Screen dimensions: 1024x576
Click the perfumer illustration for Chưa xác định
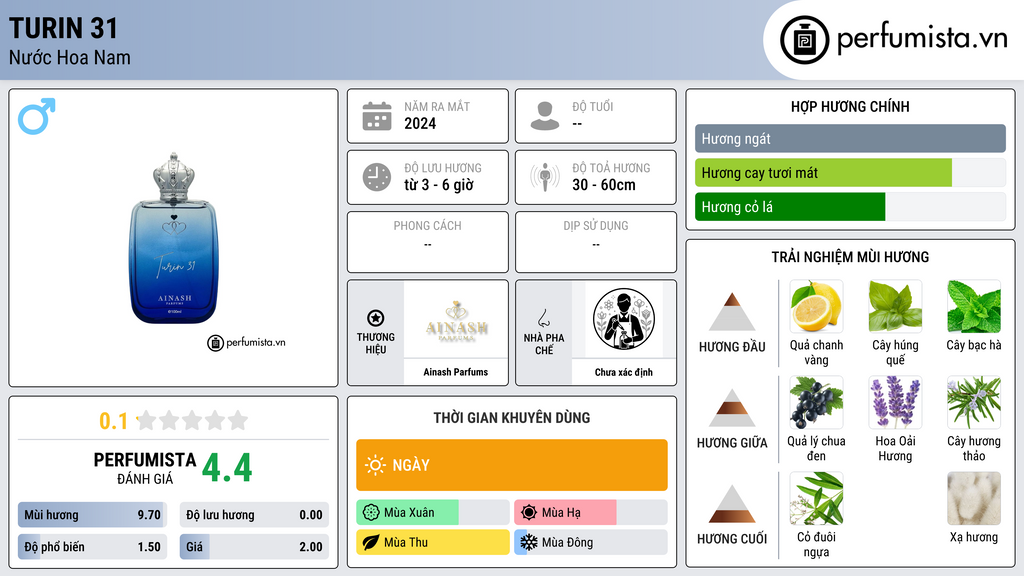point(624,319)
